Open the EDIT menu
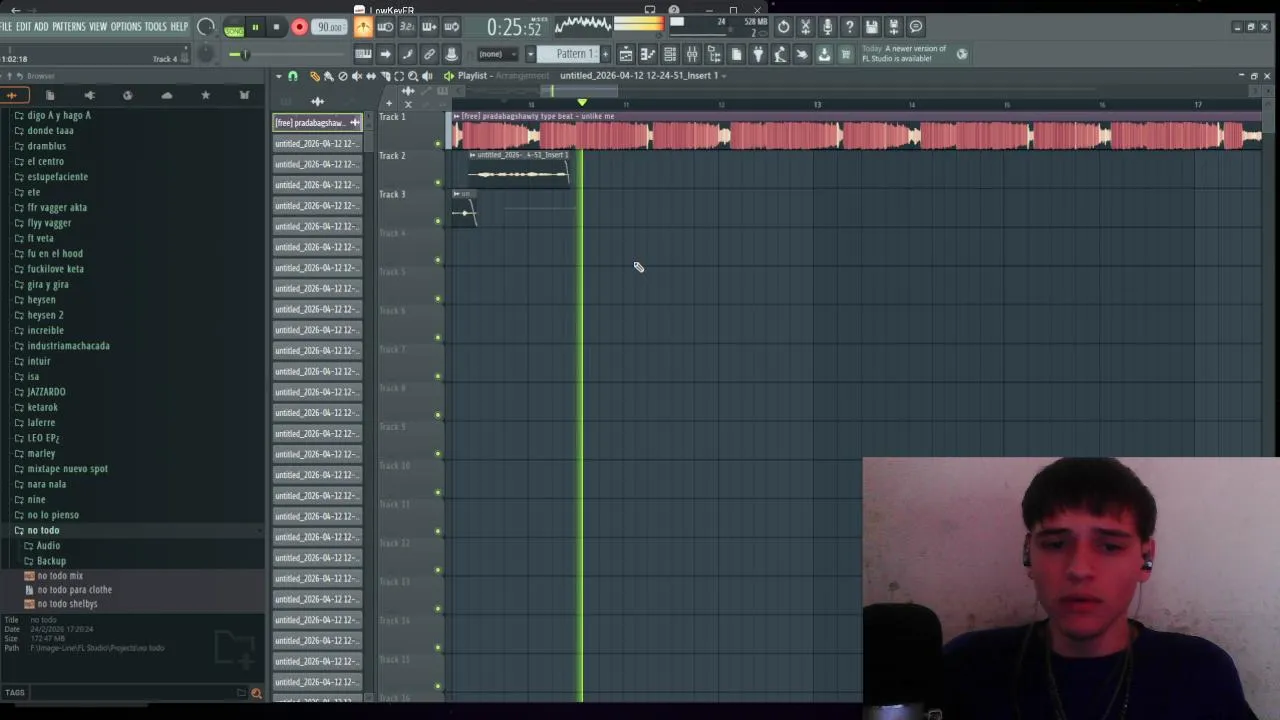Image resolution: width=1280 pixels, height=720 pixels. [24, 27]
